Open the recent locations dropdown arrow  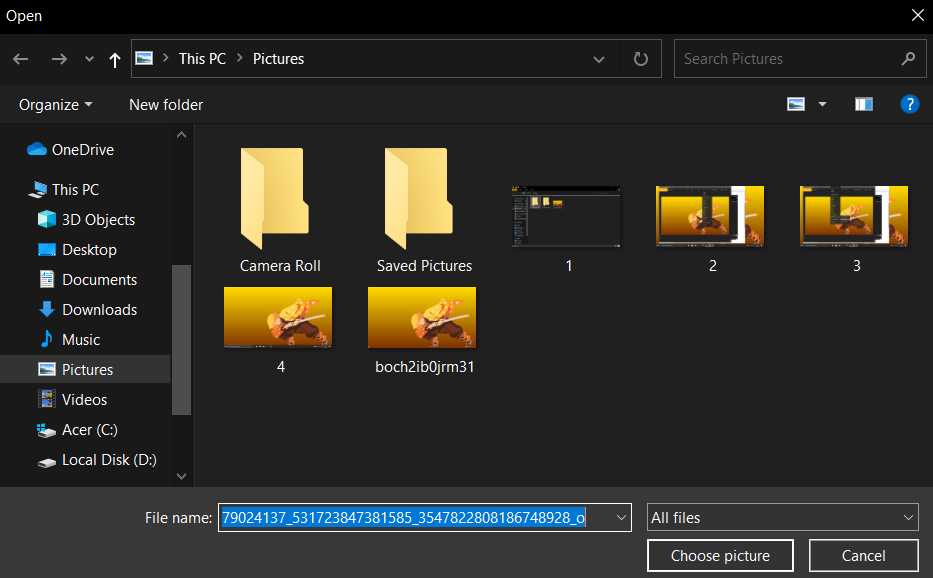coord(89,59)
